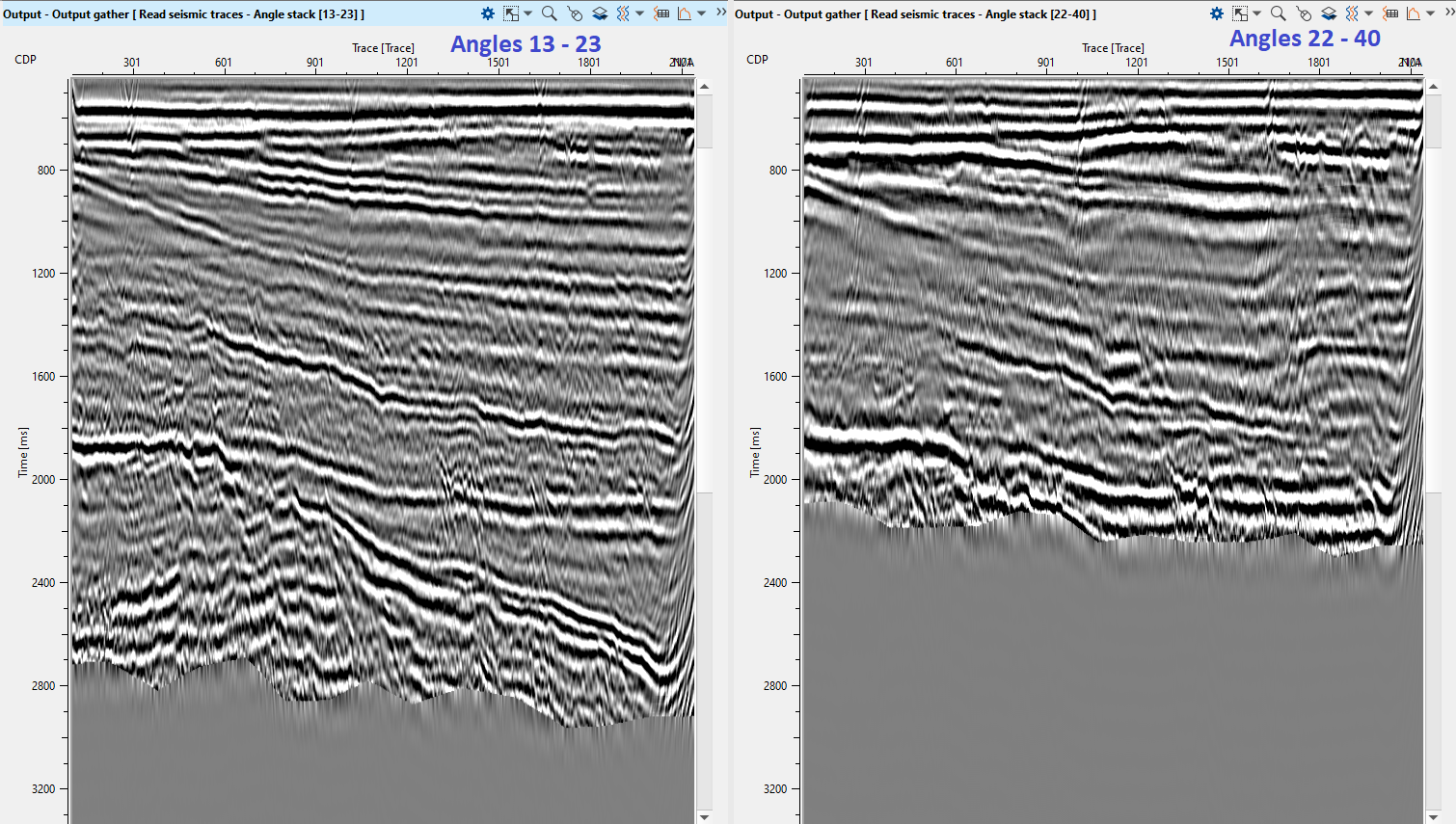Open trace header table icon in left panel
Screen dimensions: 1456x824
click(661, 13)
